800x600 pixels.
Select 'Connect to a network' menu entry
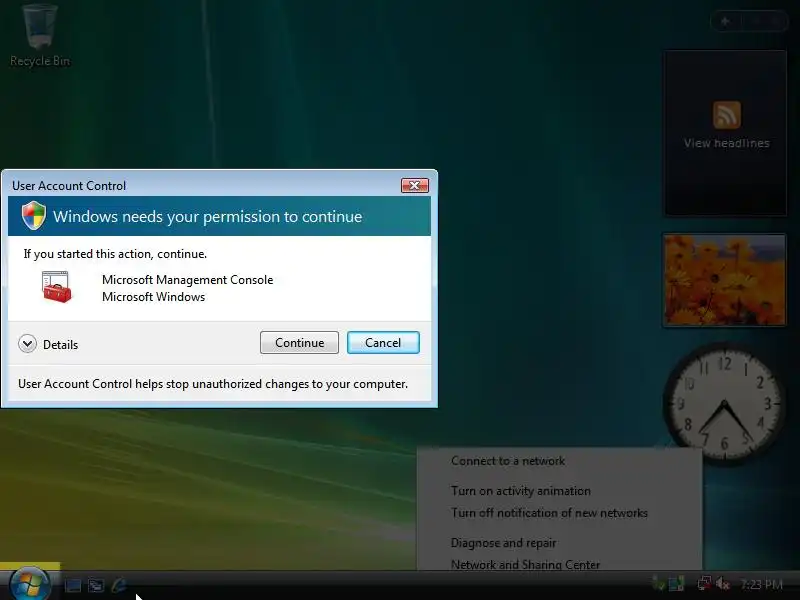508,461
